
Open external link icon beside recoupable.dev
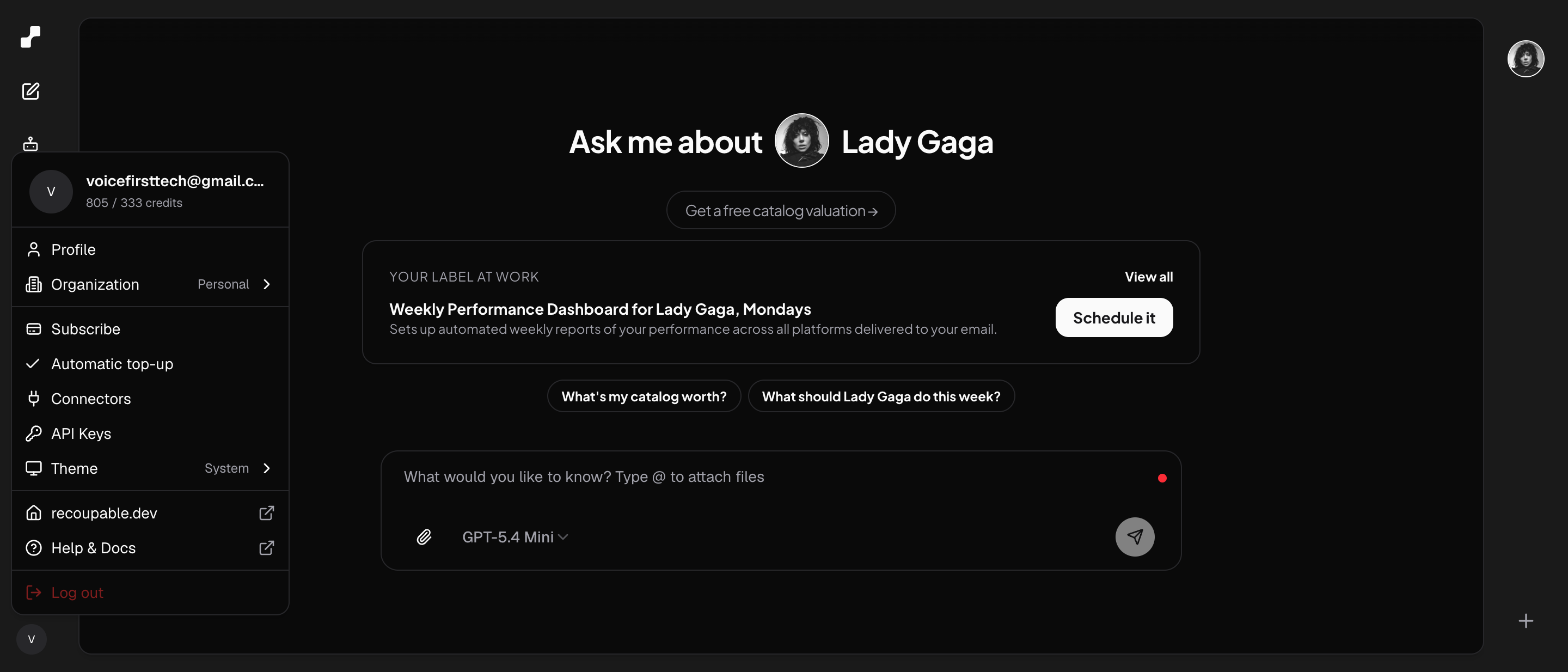click(x=267, y=512)
